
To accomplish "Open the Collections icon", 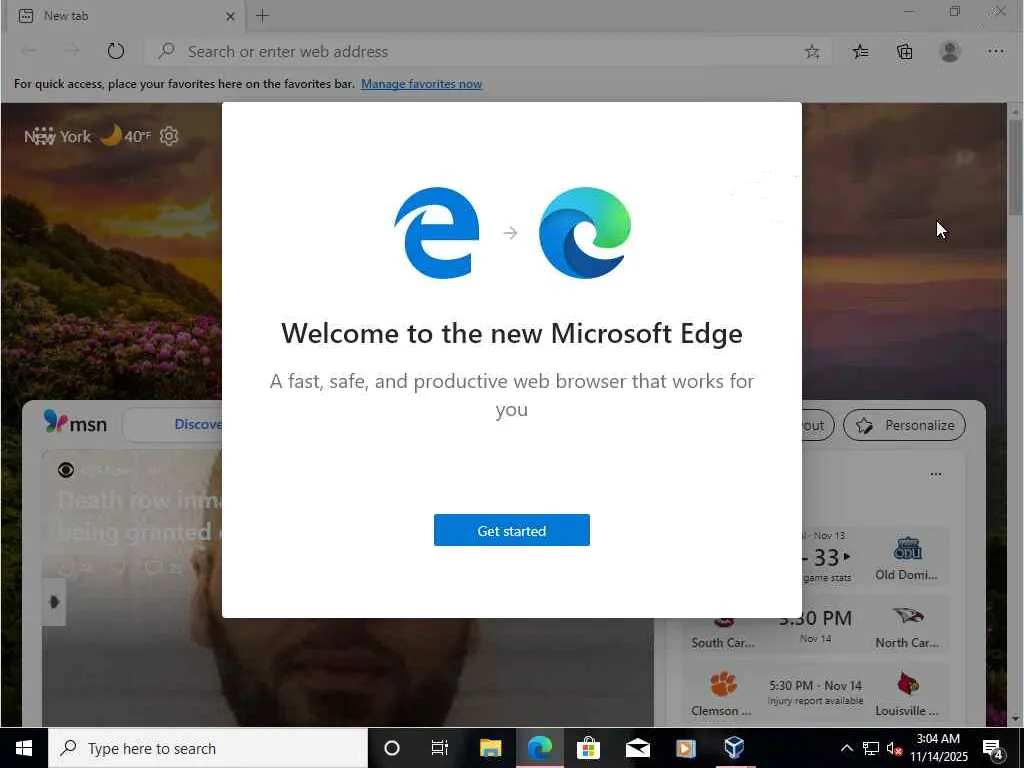I will coord(904,52).
